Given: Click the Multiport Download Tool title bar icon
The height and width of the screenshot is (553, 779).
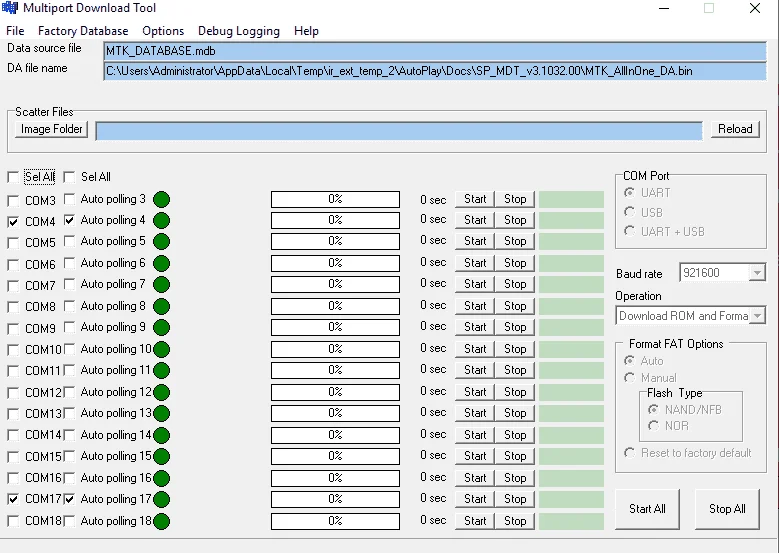Looking at the screenshot, I should click(x=9, y=8).
